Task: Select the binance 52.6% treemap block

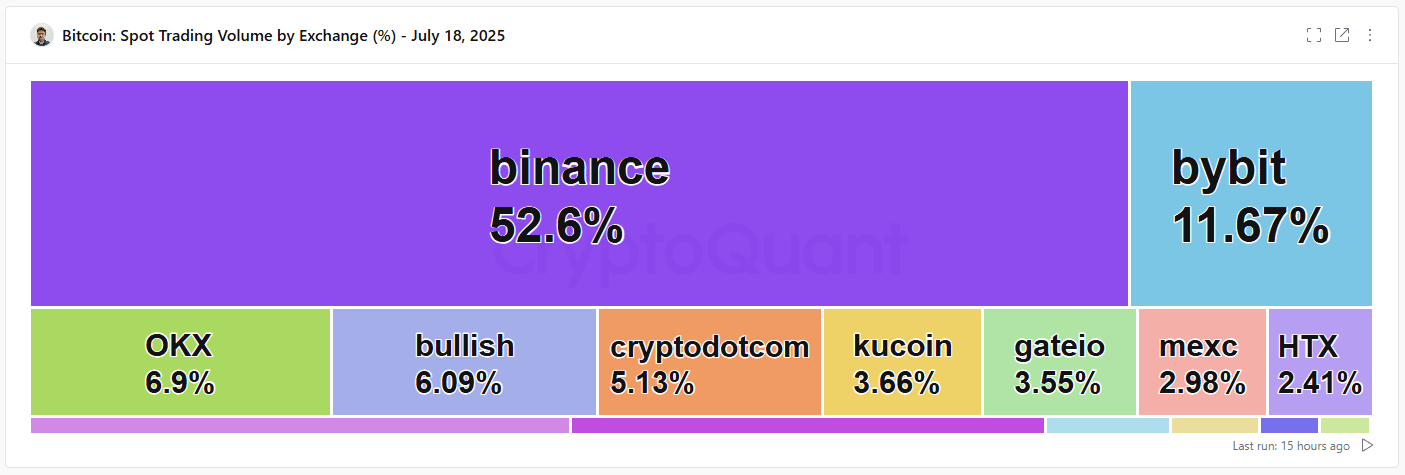Action: (579, 193)
